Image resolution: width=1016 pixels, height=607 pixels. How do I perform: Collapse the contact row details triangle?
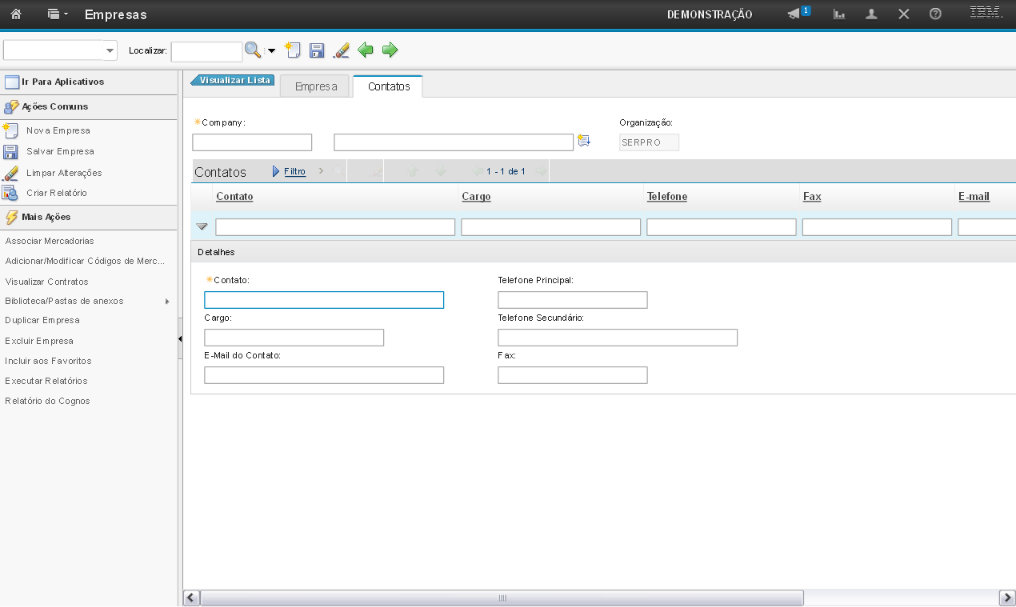201,227
